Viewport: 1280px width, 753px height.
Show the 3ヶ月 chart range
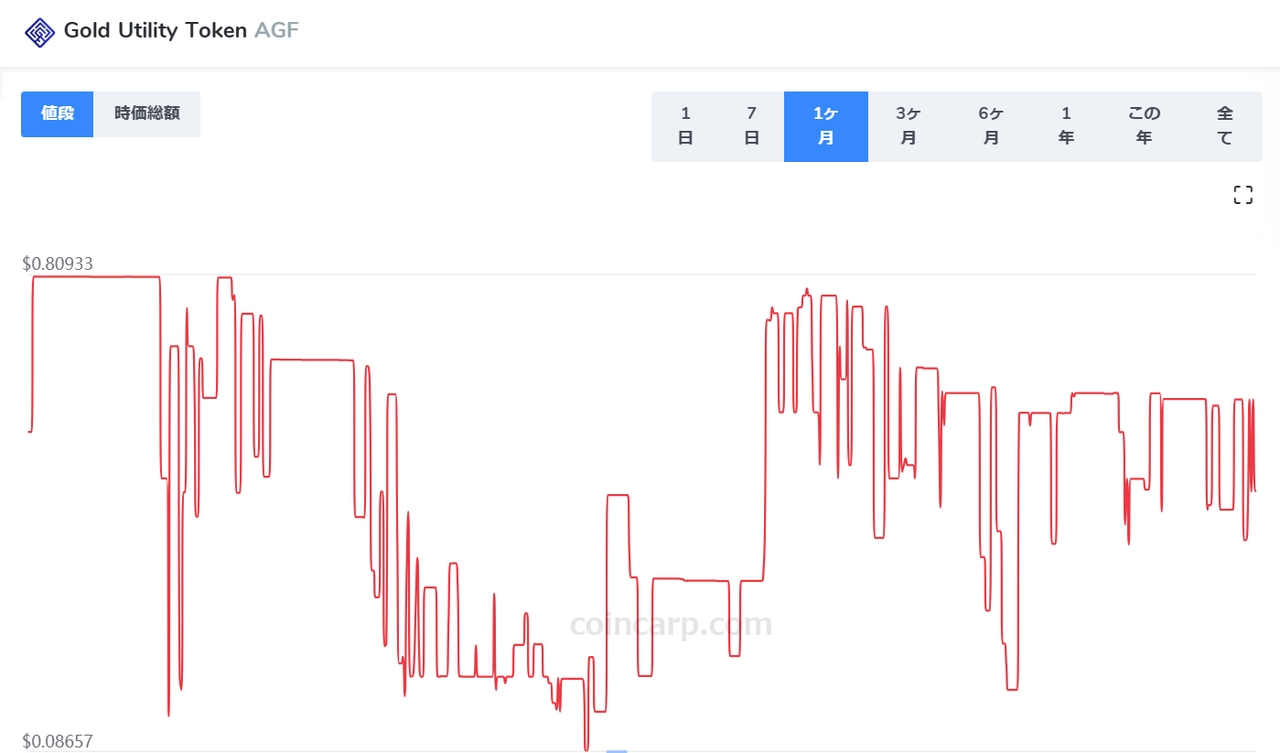(x=908, y=126)
